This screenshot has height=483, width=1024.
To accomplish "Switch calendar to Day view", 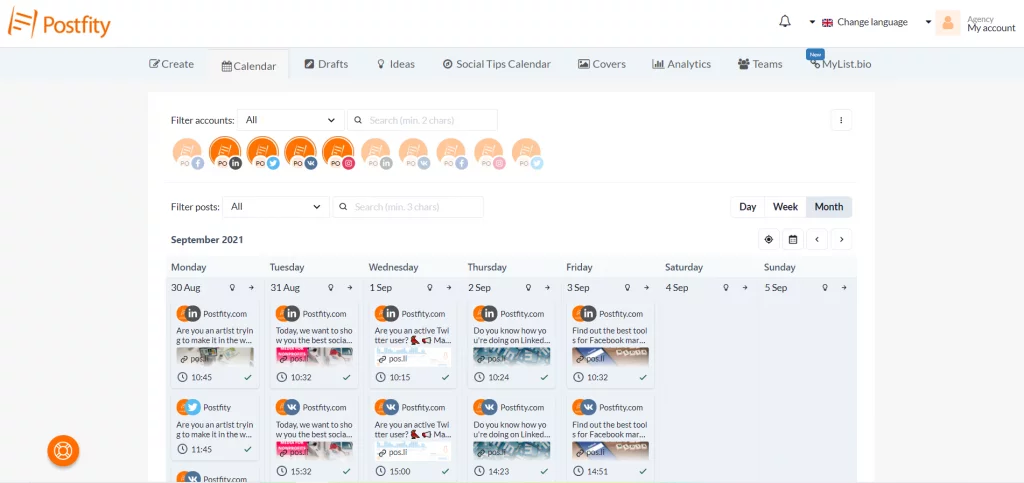I will [x=748, y=207].
